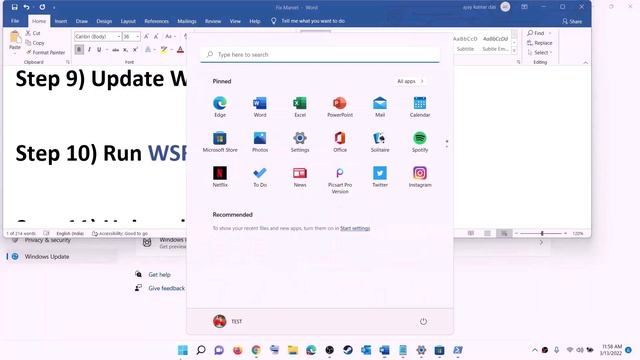Click the text highlight color button
Screen dimensions: 640x360
(164, 49)
